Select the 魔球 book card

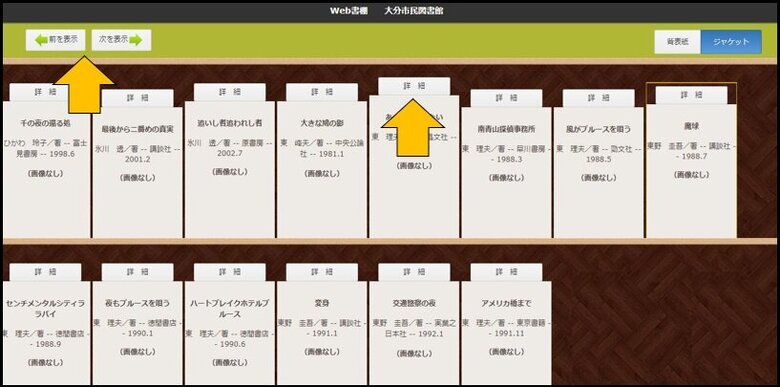click(691, 171)
